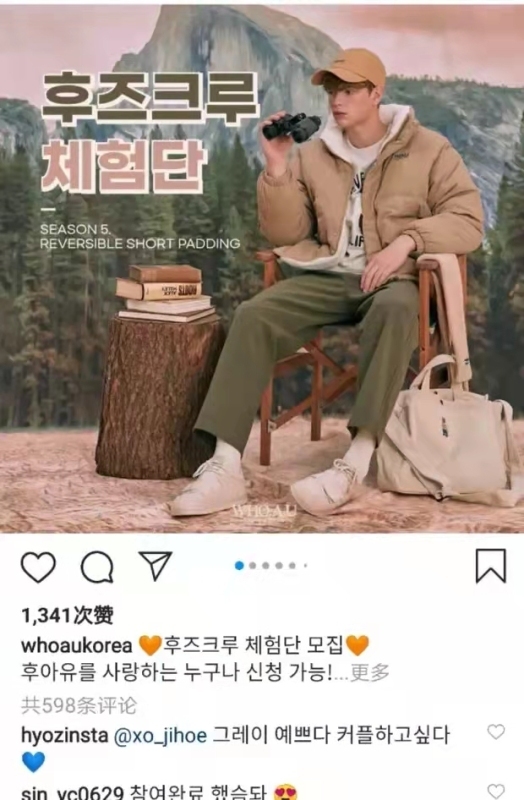This screenshot has width=524, height=800.
Task: Tap the WHO.A.U watermark on photo
Action: 263,510
